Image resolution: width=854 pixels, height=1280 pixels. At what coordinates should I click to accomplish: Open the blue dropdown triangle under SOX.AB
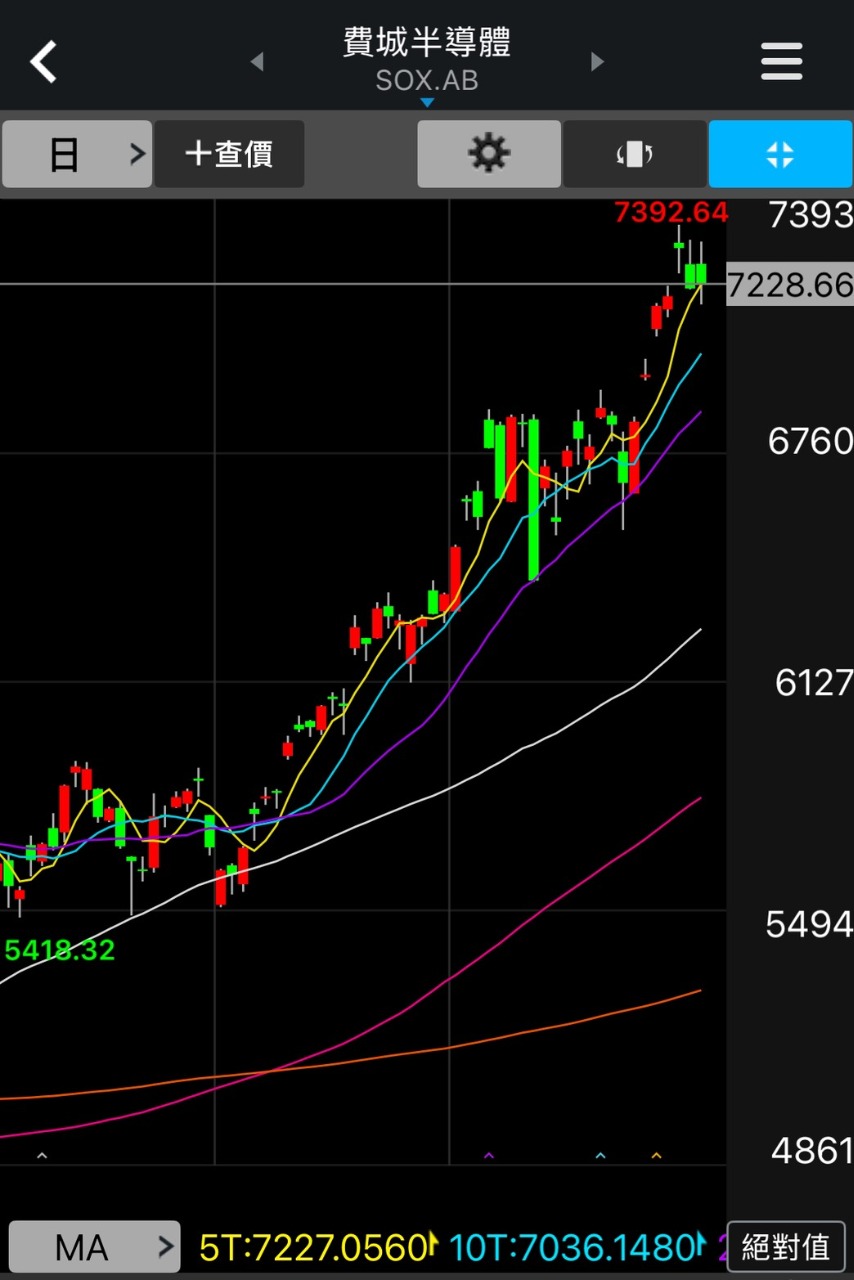pos(427,102)
